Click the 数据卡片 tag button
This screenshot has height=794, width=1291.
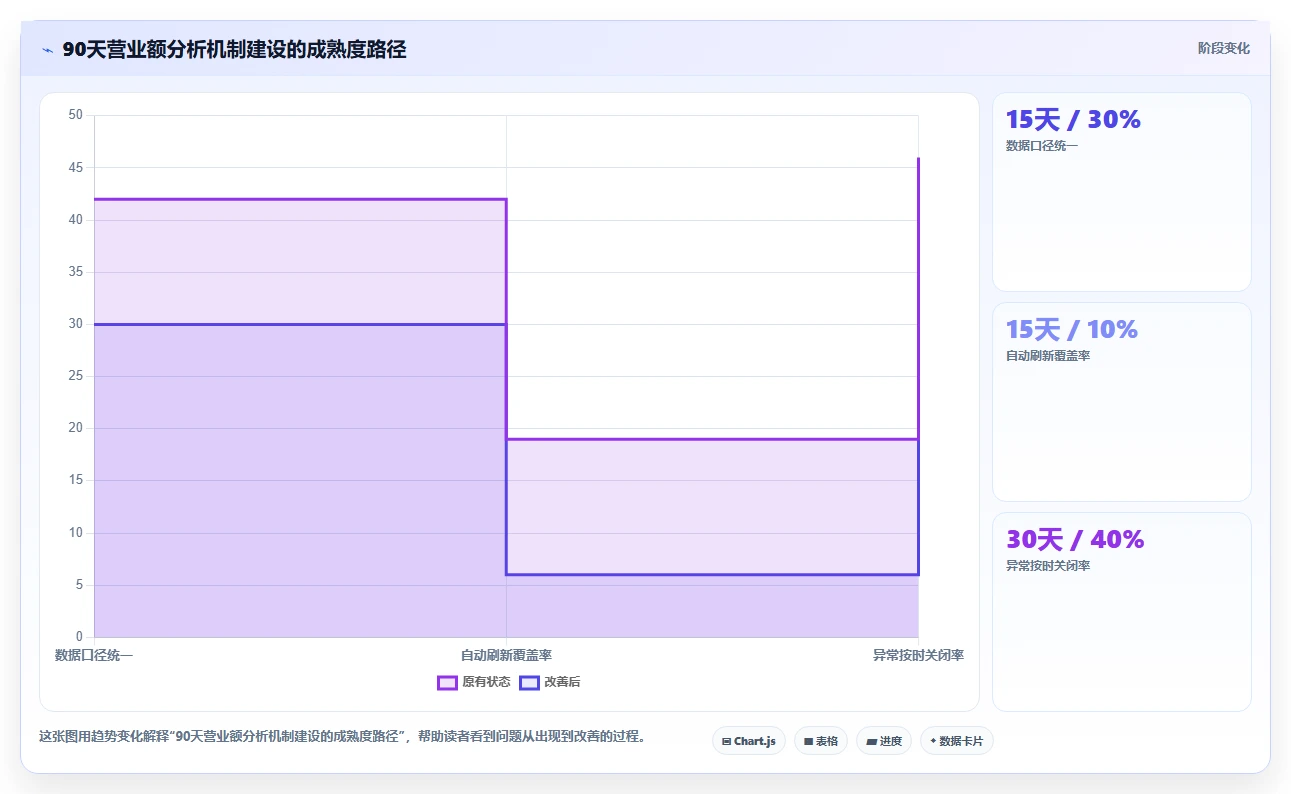coord(957,741)
